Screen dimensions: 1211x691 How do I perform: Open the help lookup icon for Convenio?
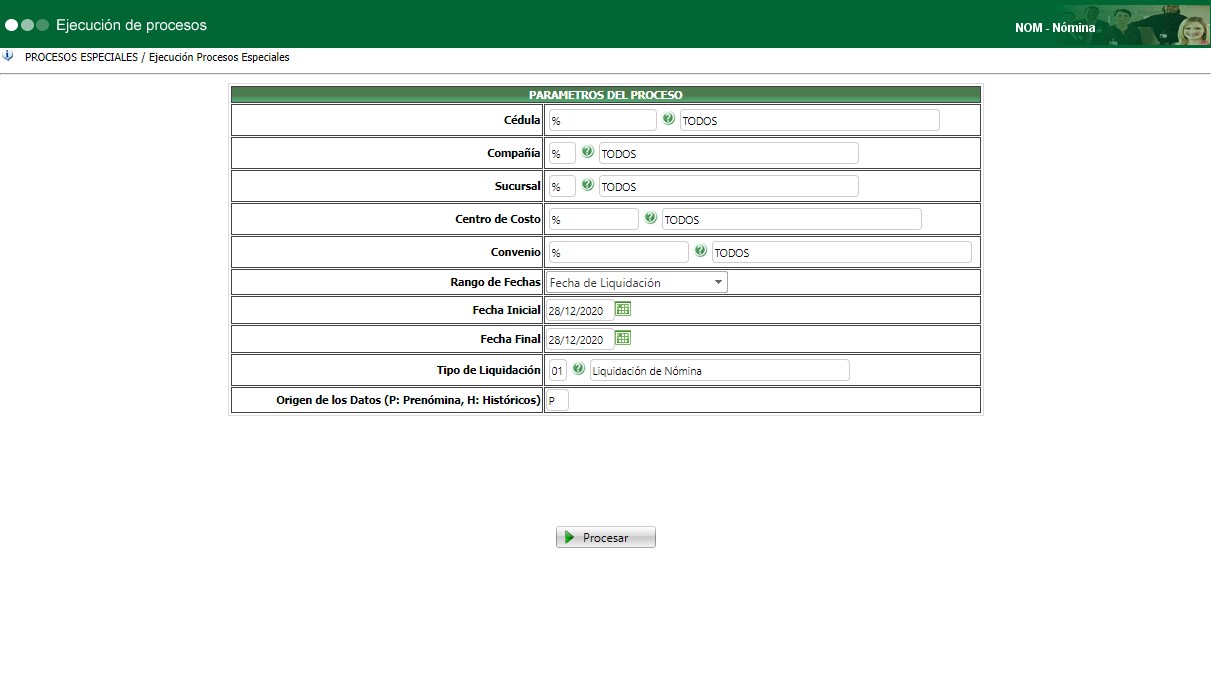(x=701, y=251)
